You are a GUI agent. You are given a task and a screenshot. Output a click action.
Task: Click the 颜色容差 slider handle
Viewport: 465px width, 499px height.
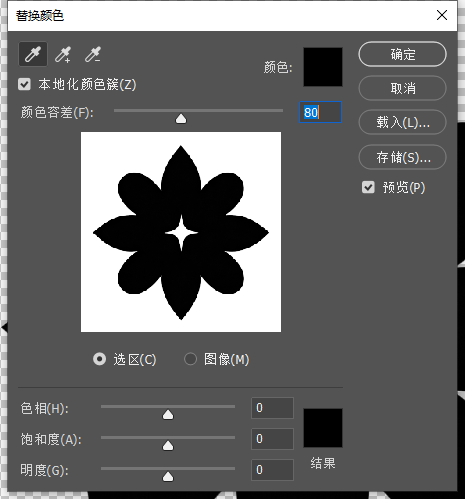(x=181, y=118)
